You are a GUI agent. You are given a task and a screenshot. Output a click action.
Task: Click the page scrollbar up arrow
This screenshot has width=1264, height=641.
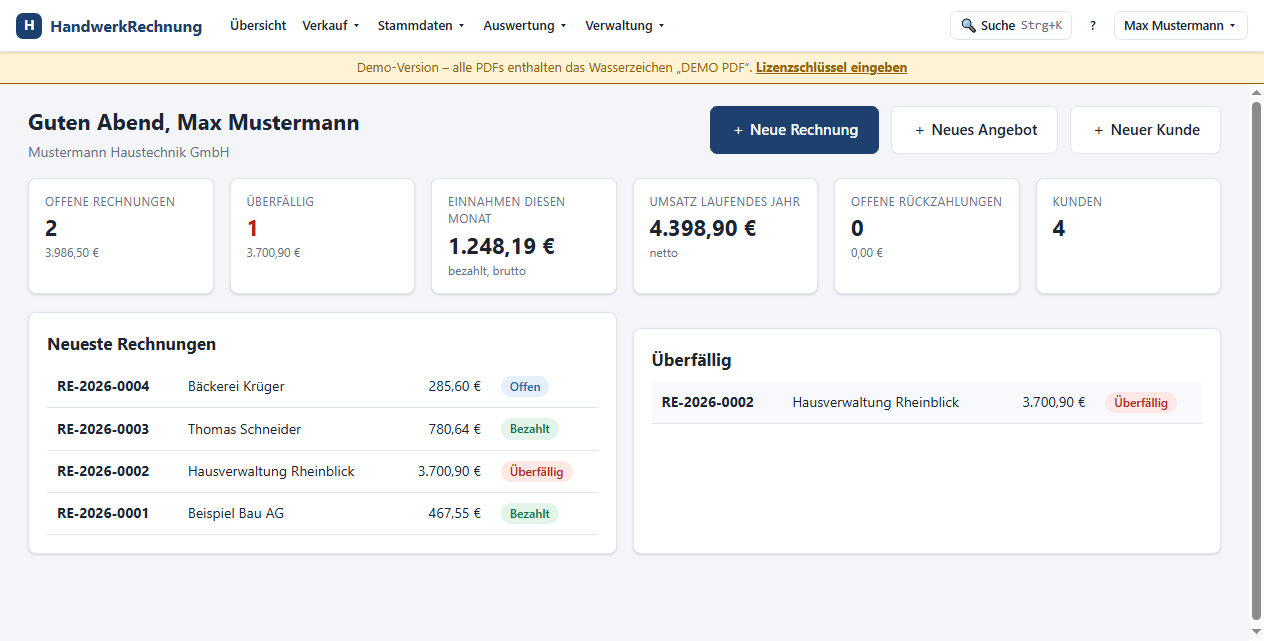click(1256, 93)
